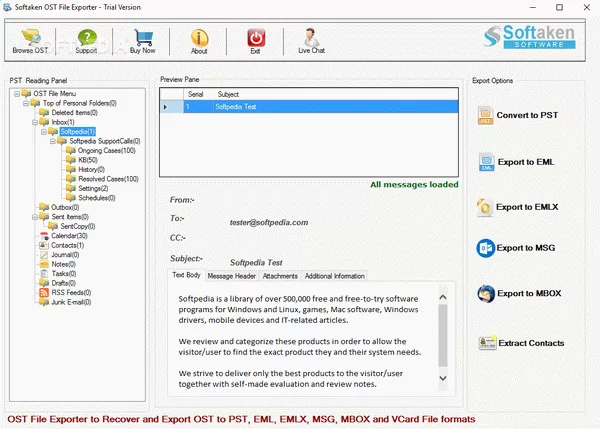Click the Notes(0) icon
This screenshot has width=600, height=429.
click(x=44, y=264)
